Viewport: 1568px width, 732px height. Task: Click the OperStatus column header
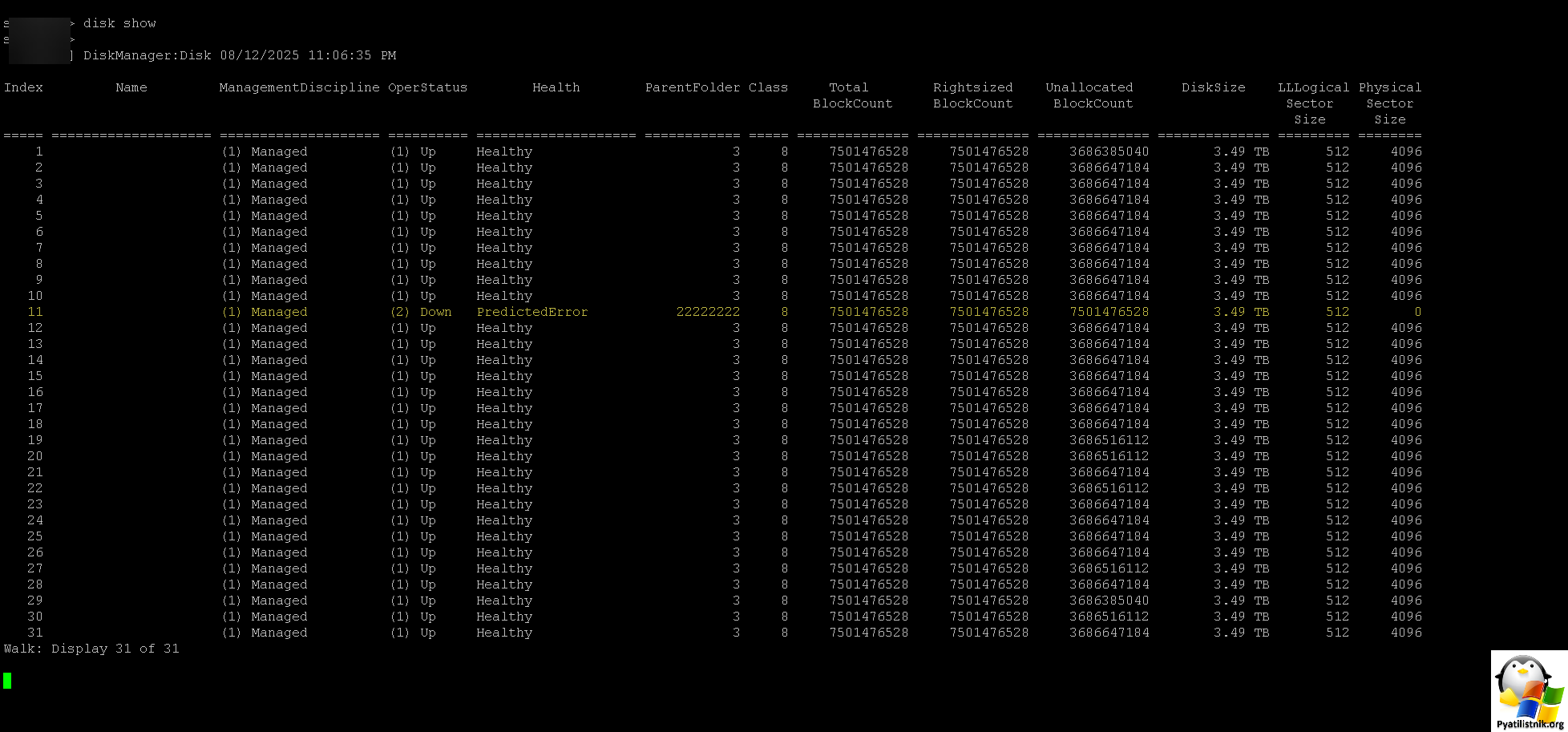(428, 87)
